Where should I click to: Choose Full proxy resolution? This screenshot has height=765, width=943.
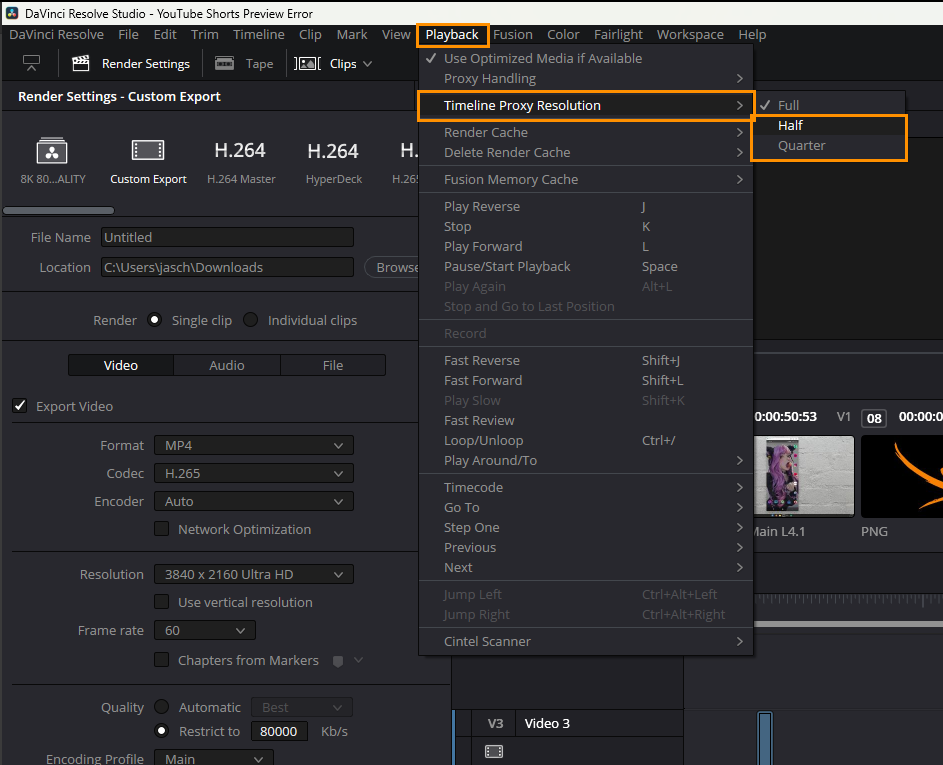tap(829, 105)
